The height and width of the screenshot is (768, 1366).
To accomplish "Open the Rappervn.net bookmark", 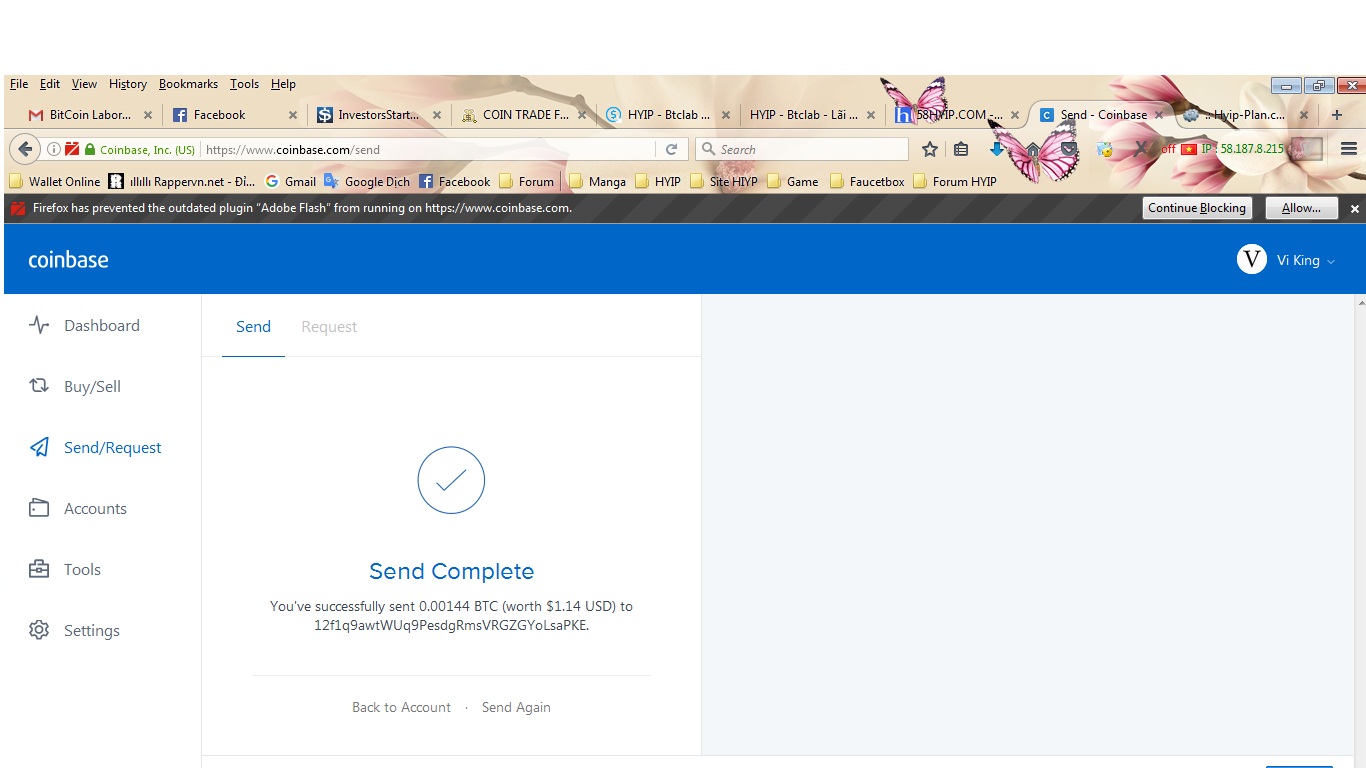I will (182, 181).
